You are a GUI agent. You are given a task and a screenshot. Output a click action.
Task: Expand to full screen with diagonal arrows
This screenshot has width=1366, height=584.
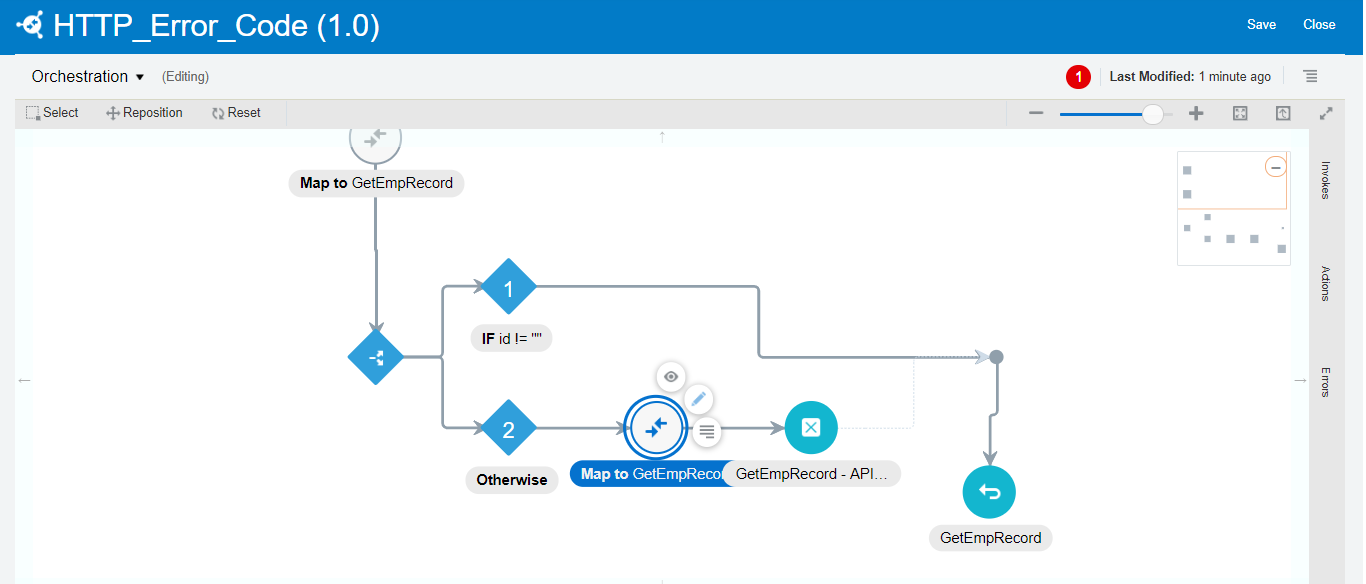[x=1325, y=113]
